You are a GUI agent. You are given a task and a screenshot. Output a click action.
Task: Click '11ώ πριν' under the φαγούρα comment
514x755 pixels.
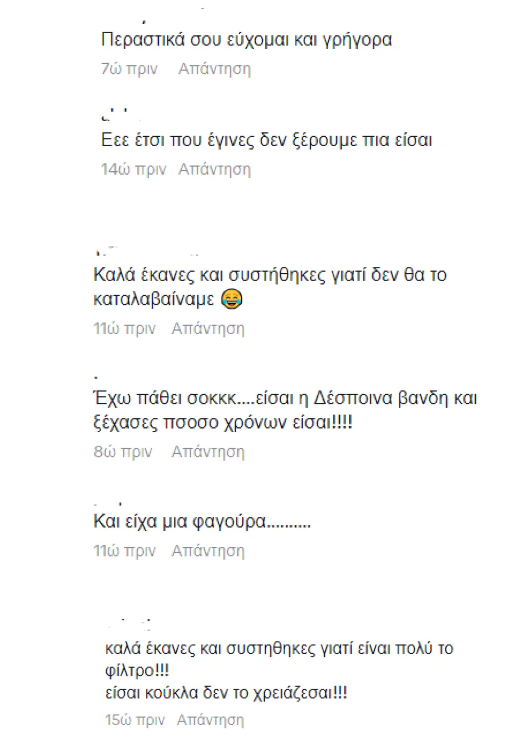(124, 550)
